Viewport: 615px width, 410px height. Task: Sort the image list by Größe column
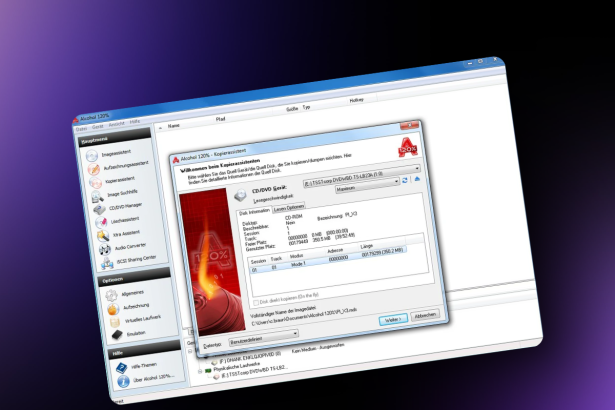tap(292, 109)
